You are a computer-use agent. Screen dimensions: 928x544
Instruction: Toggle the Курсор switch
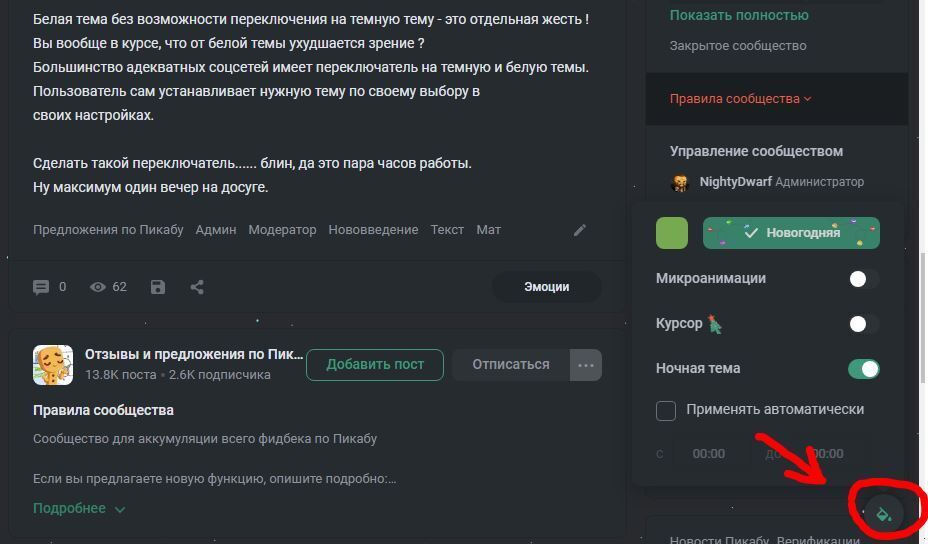point(863,324)
